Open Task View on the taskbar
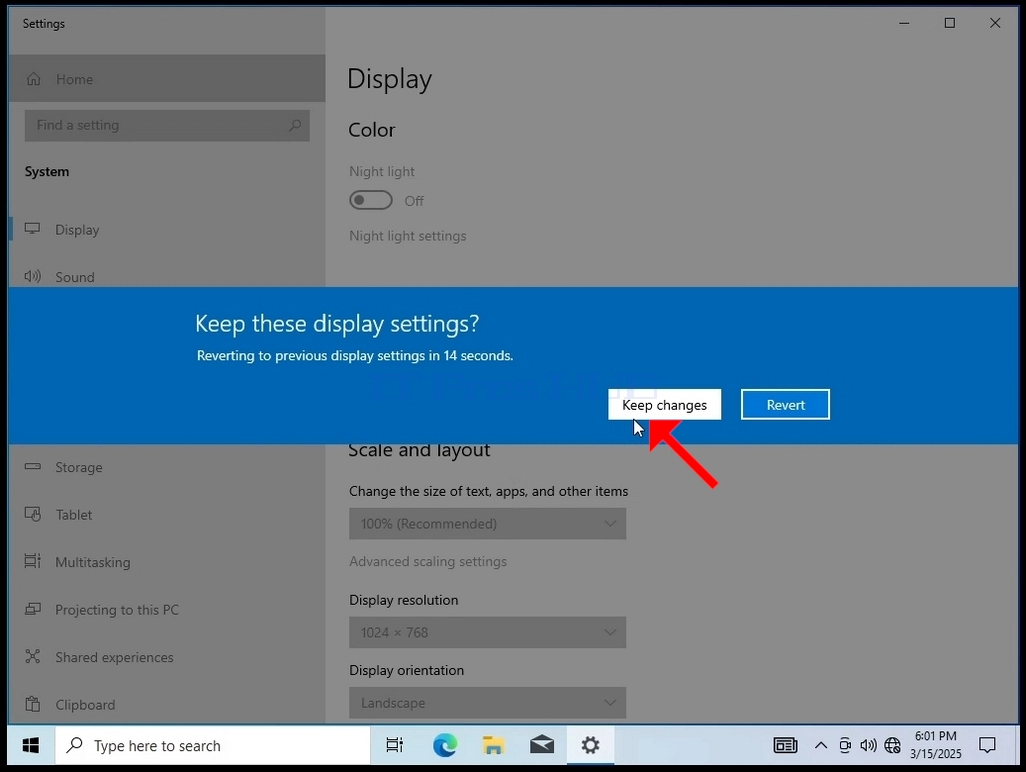 [x=394, y=745]
